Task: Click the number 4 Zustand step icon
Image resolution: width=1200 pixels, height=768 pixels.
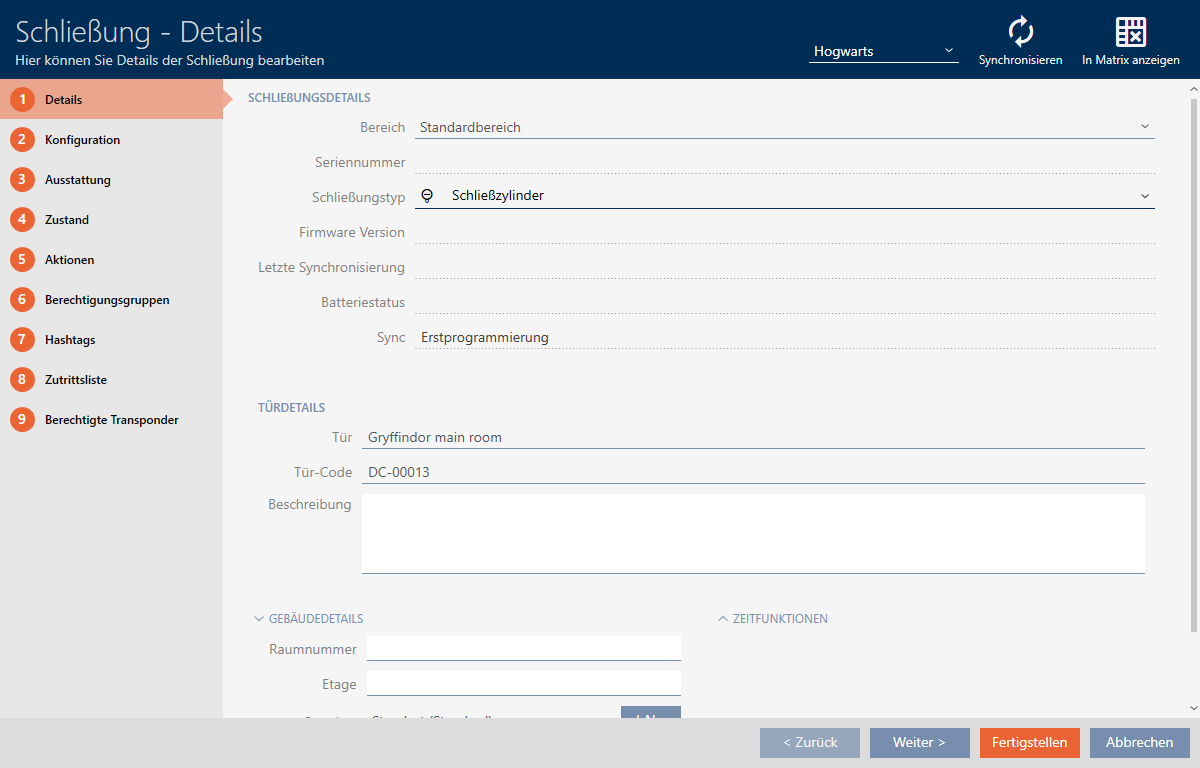Action: pyautogui.click(x=22, y=220)
